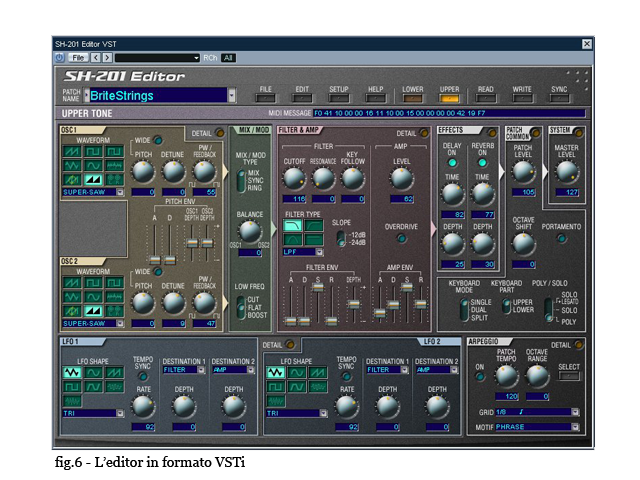
Task: Toggle TEMPO SYNC in LFO 2
Action: pyautogui.click(x=346, y=376)
